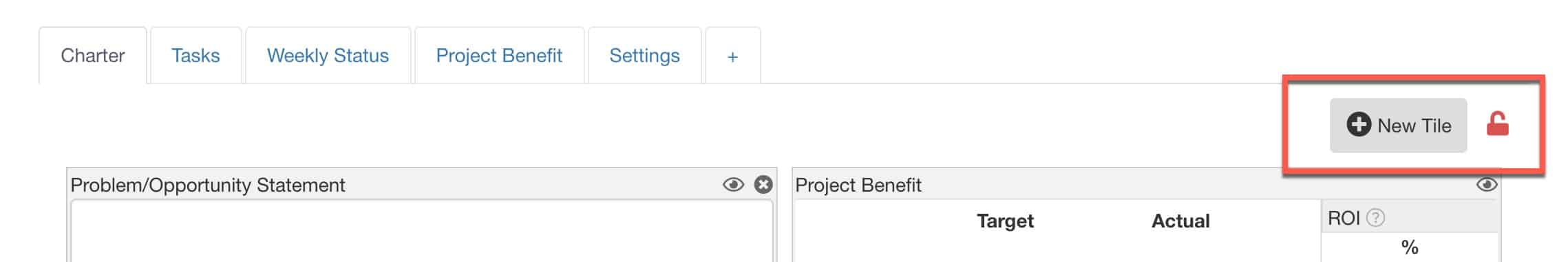Select the Charter tab

pos(93,56)
